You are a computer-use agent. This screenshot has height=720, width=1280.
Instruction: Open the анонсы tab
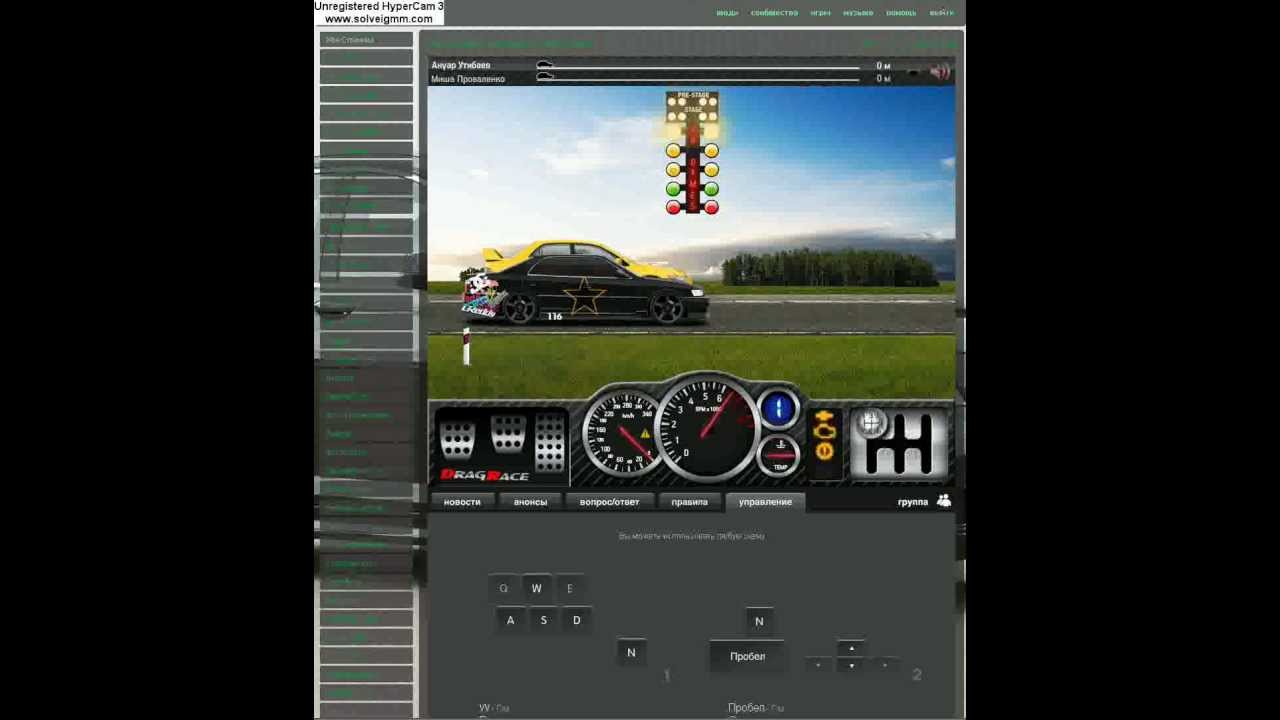tap(530, 502)
